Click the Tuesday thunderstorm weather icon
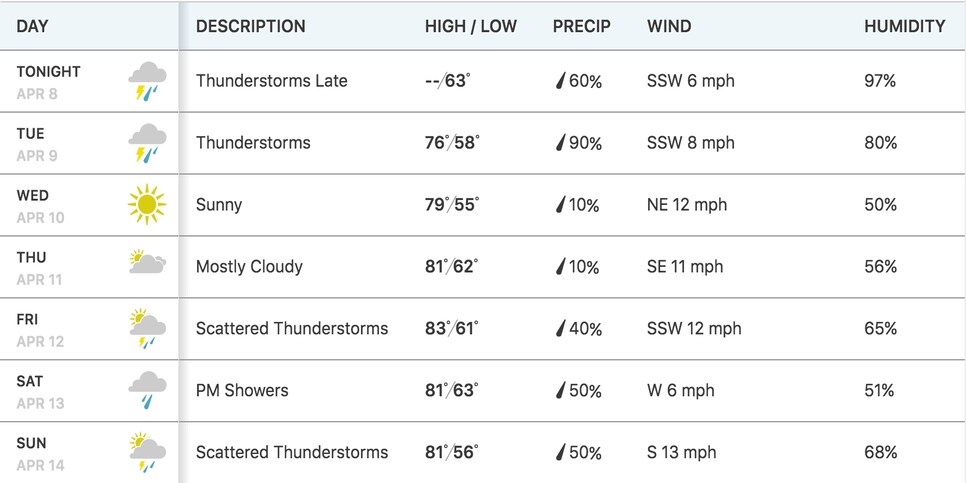 147,143
